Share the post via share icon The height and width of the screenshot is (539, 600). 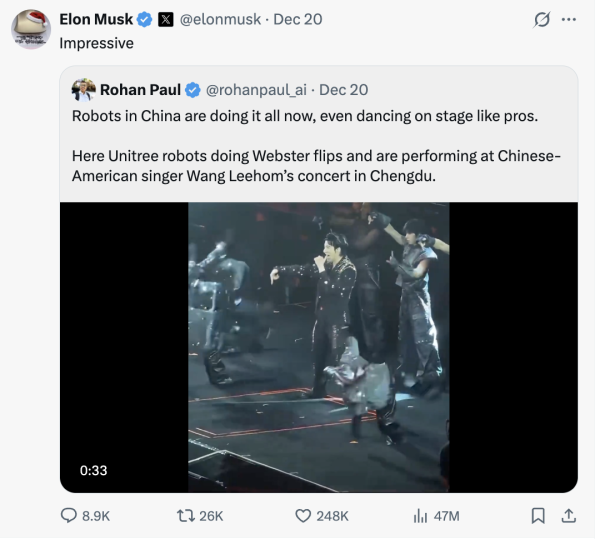569,515
